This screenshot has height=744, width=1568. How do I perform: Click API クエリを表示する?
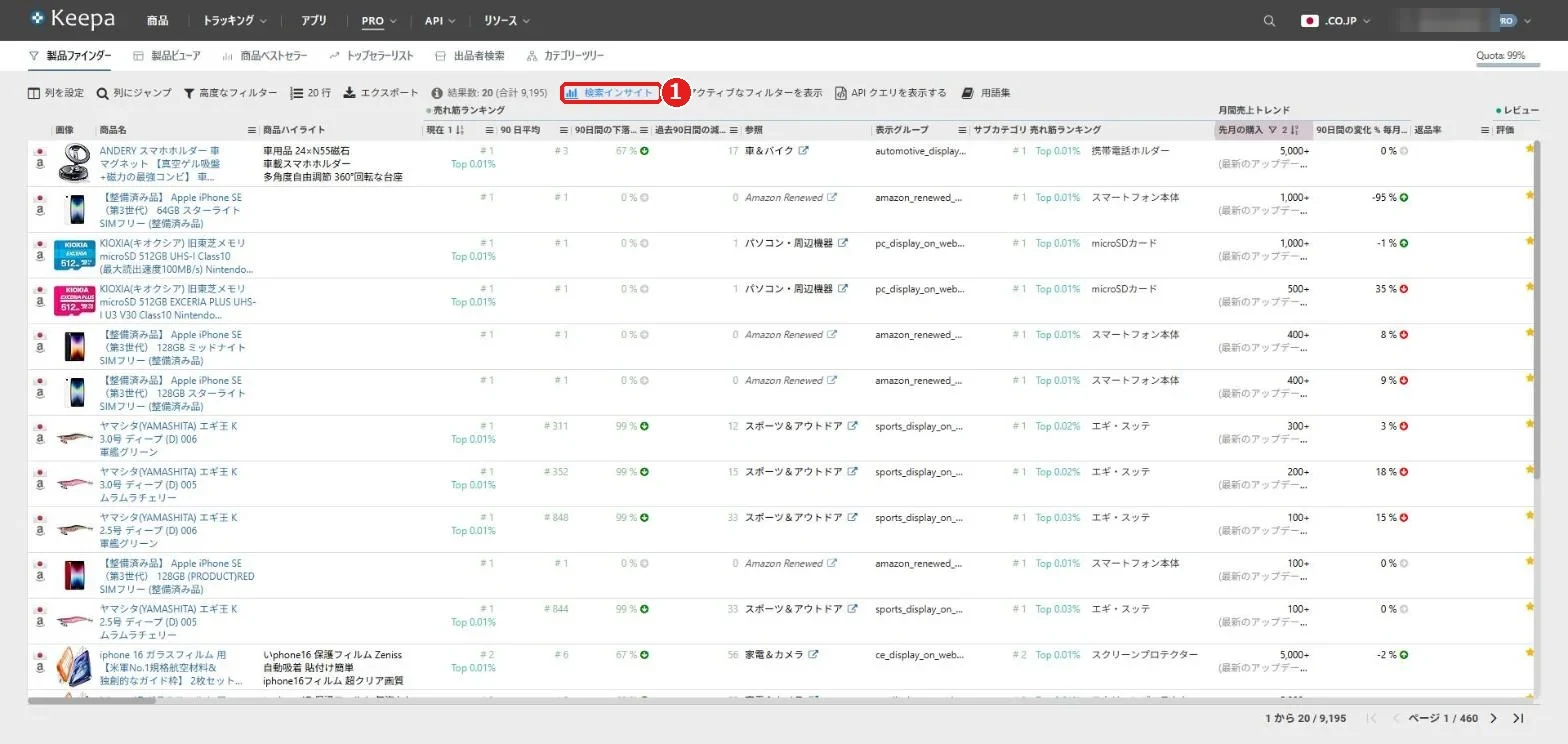pos(891,93)
